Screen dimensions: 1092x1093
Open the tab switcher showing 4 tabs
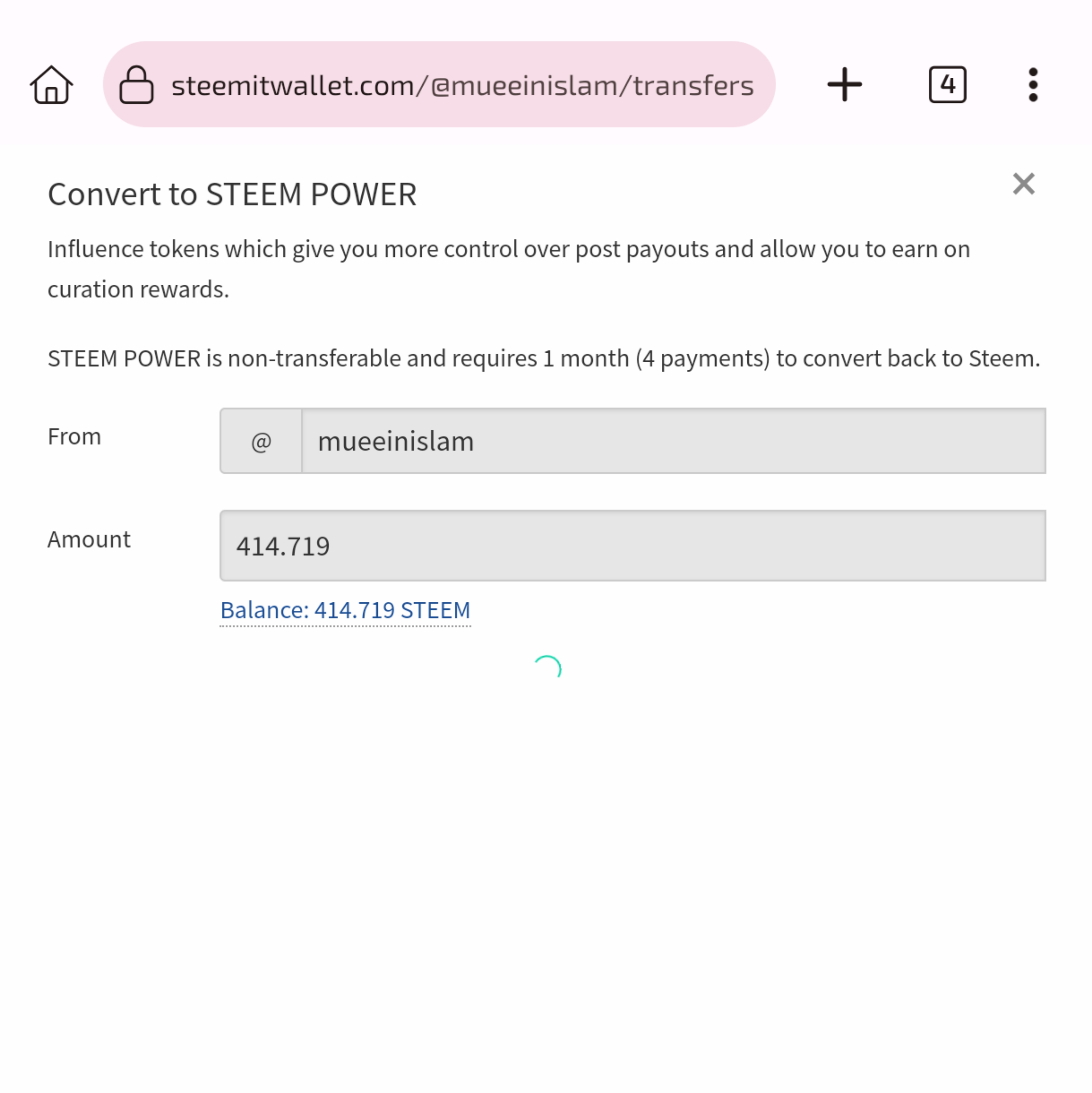947,85
